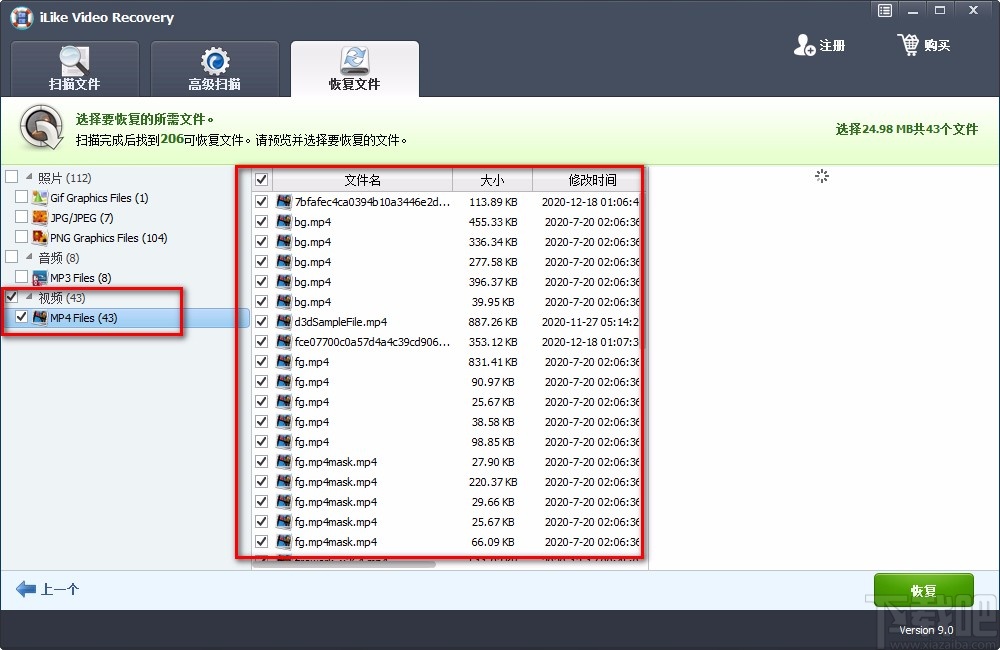Collapse the 视频 (43) tree node
This screenshot has height=650, width=1000.
(28, 298)
